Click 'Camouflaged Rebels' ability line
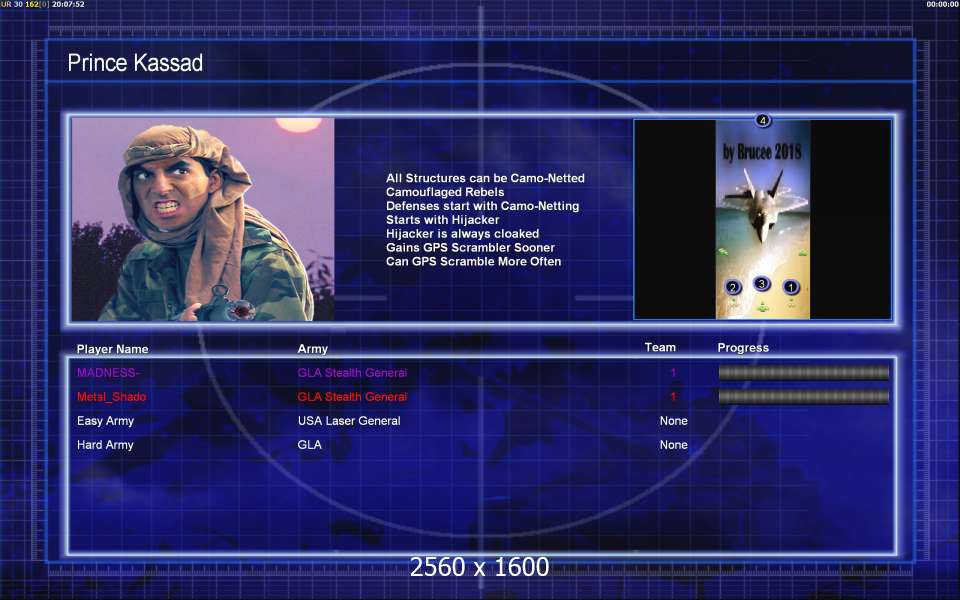The height and width of the screenshot is (600, 960). [445, 192]
